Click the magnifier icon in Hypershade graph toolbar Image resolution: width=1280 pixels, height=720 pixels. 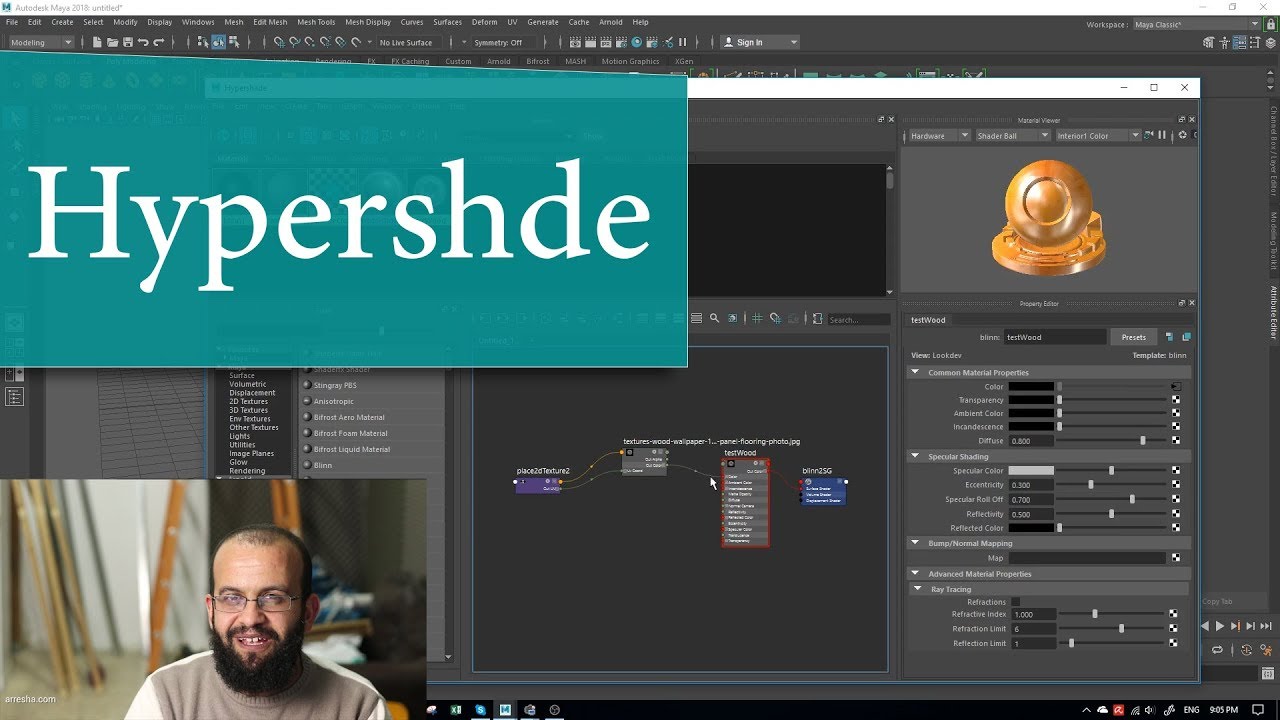click(x=714, y=318)
